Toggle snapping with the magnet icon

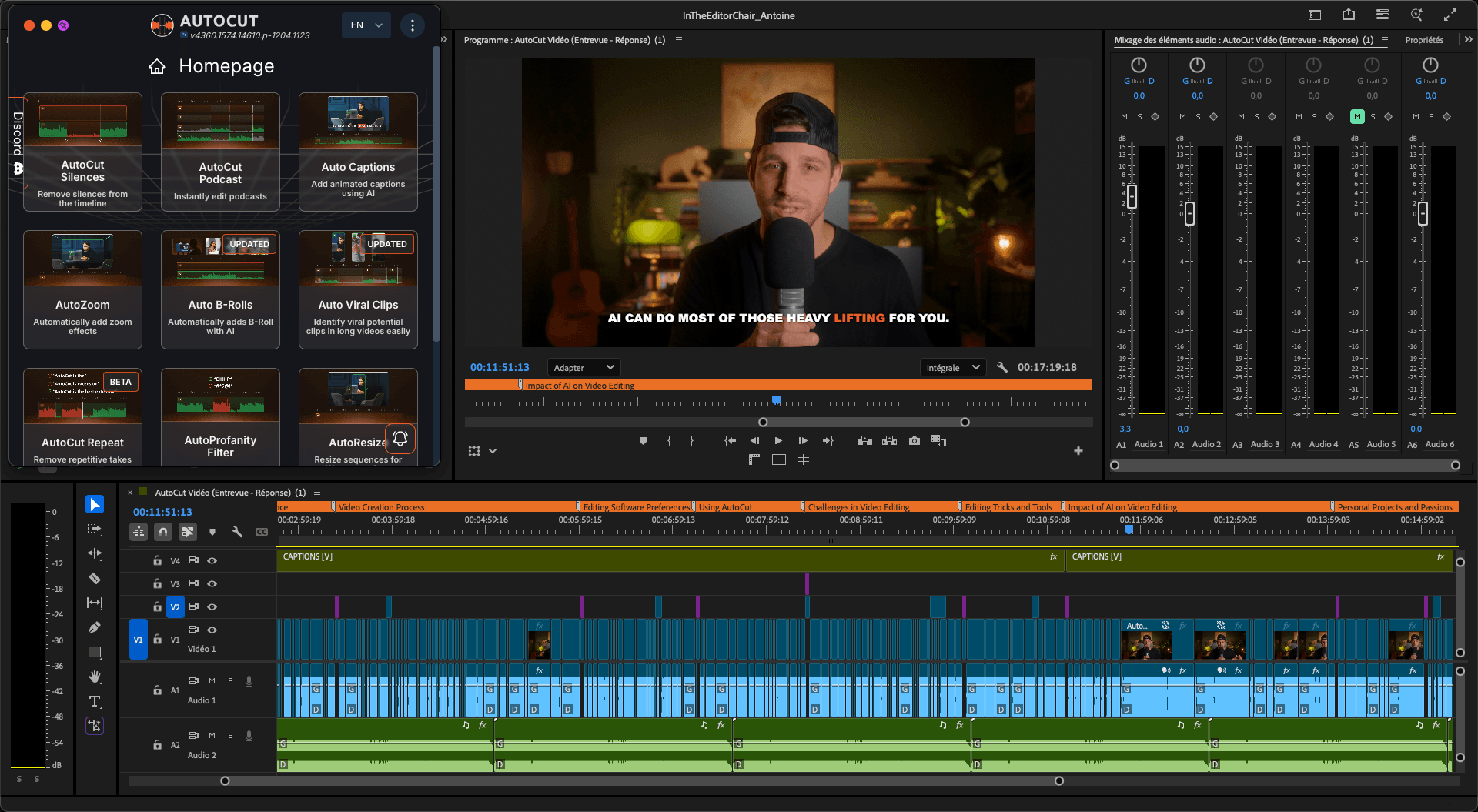(162, 531)
